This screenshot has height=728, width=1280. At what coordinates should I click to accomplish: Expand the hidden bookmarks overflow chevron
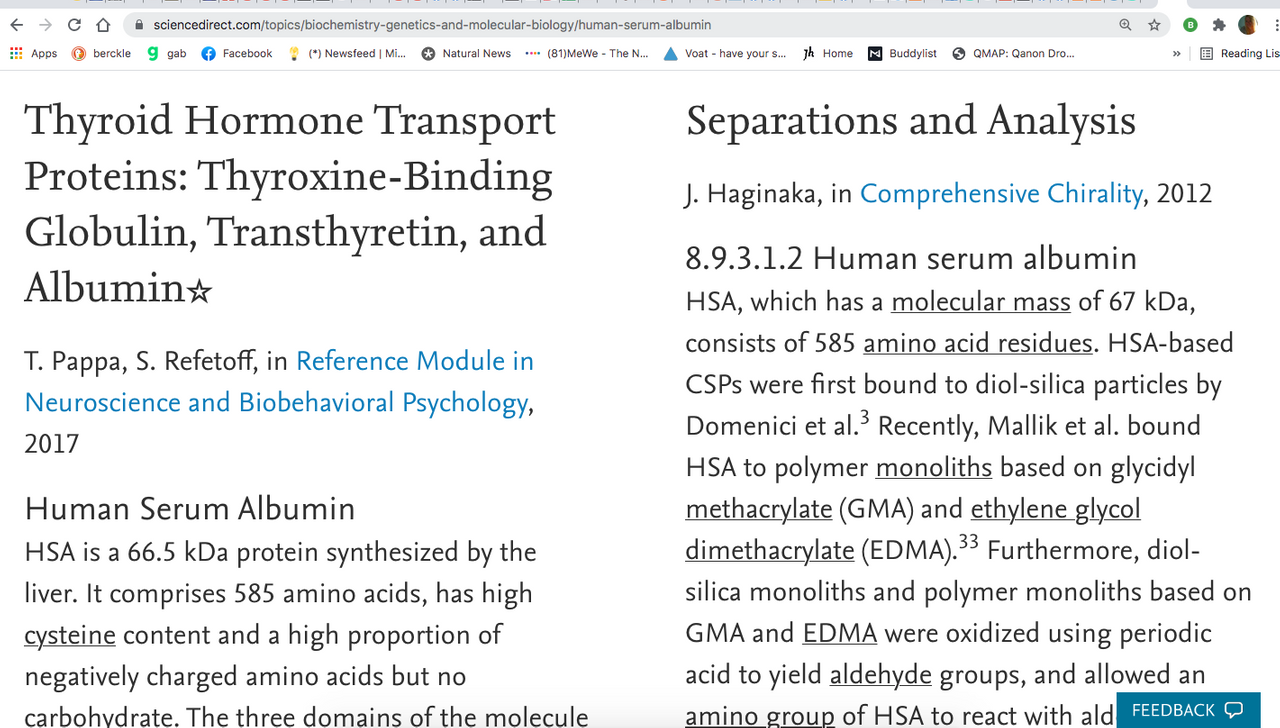click(x=1176, y=53)
